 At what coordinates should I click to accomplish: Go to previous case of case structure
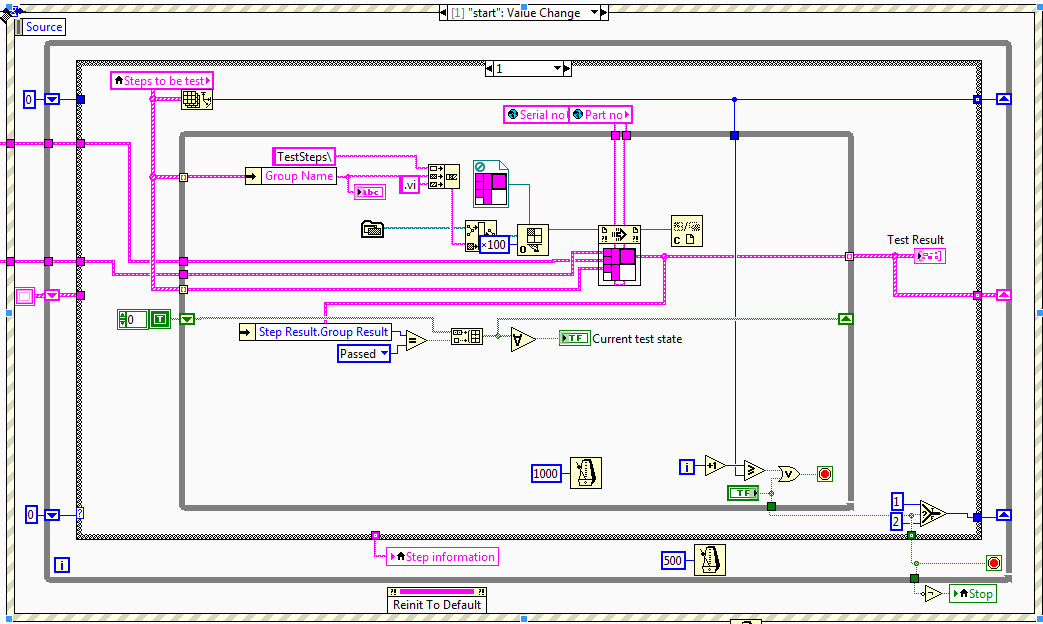tap(490, 69)
